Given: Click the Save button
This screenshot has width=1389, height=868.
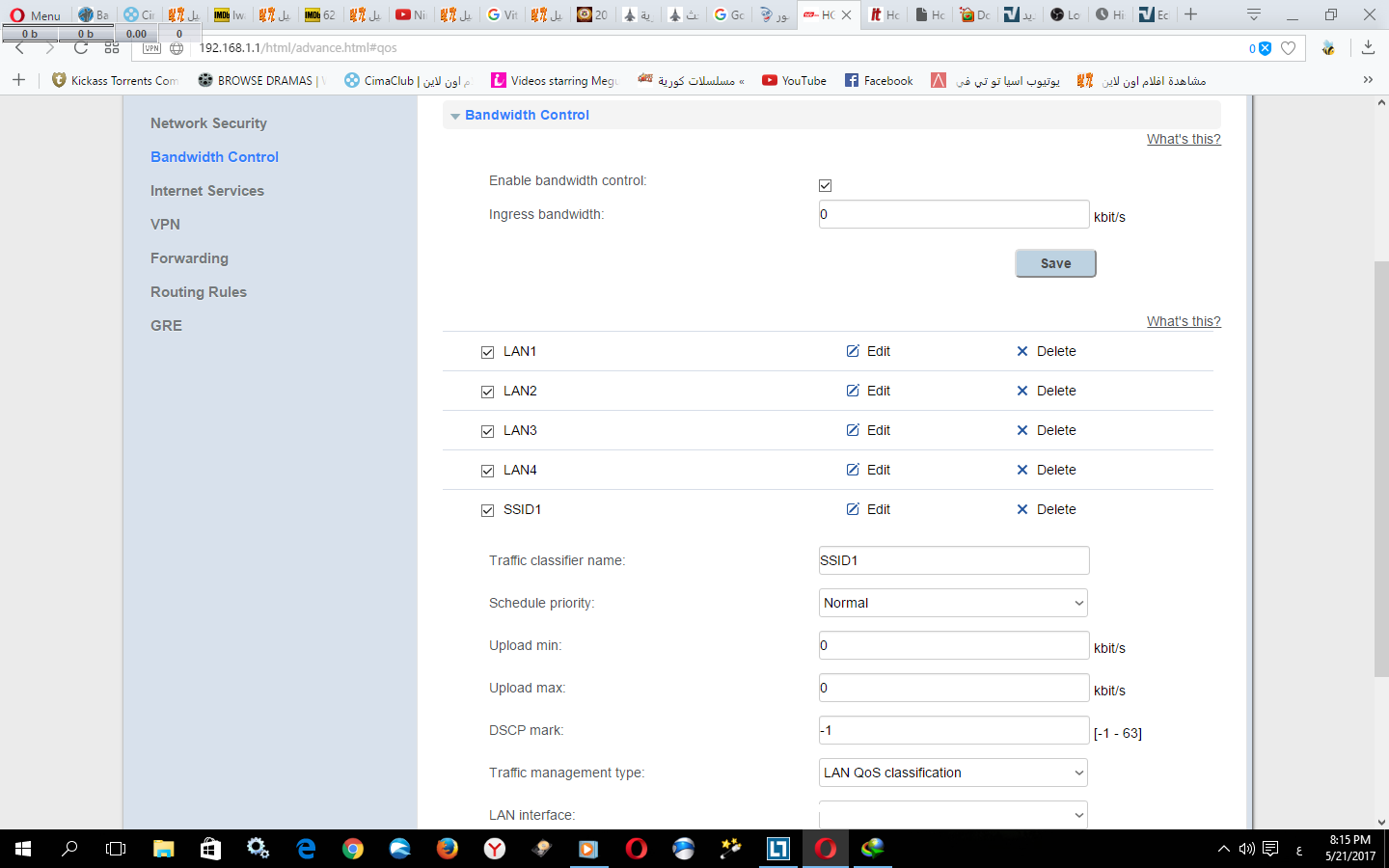Looking at the screenshot, I should tap(1055, 263).
